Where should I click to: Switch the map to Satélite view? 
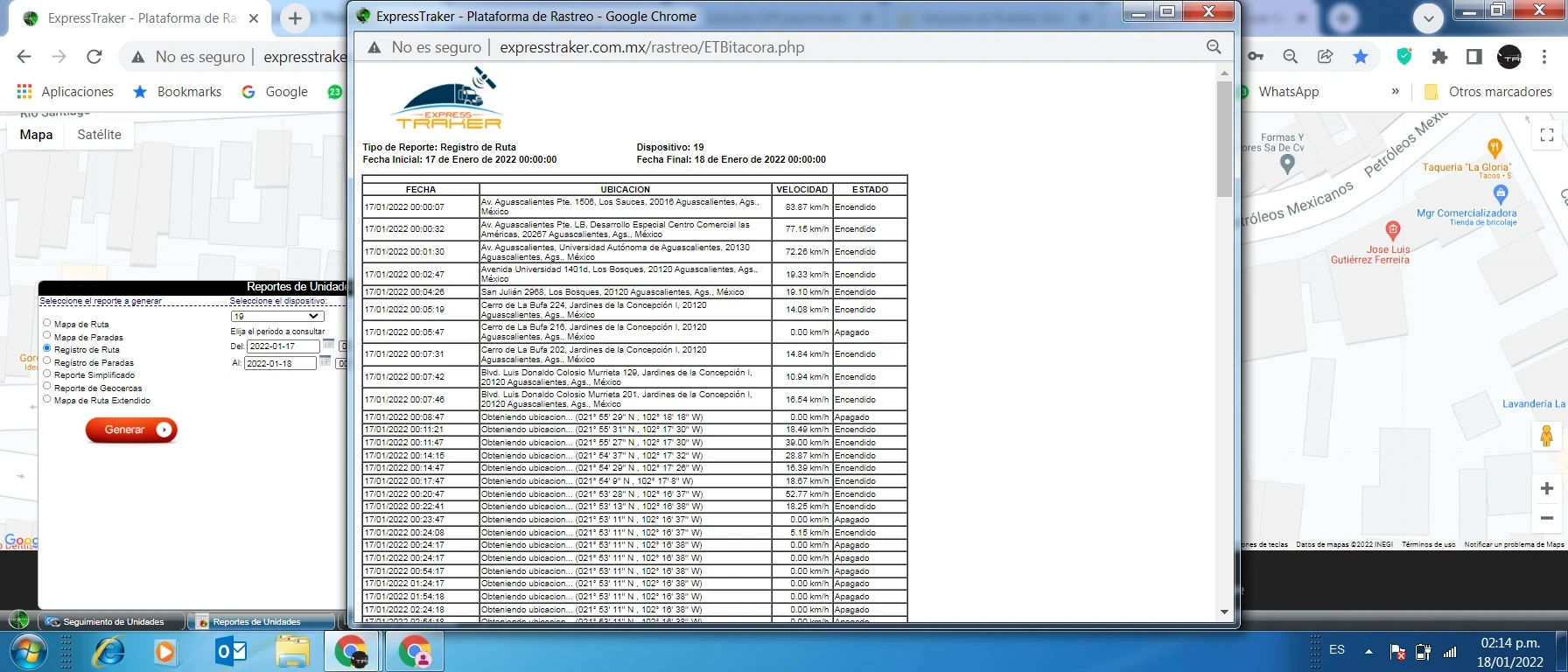(x=100, y=135)
